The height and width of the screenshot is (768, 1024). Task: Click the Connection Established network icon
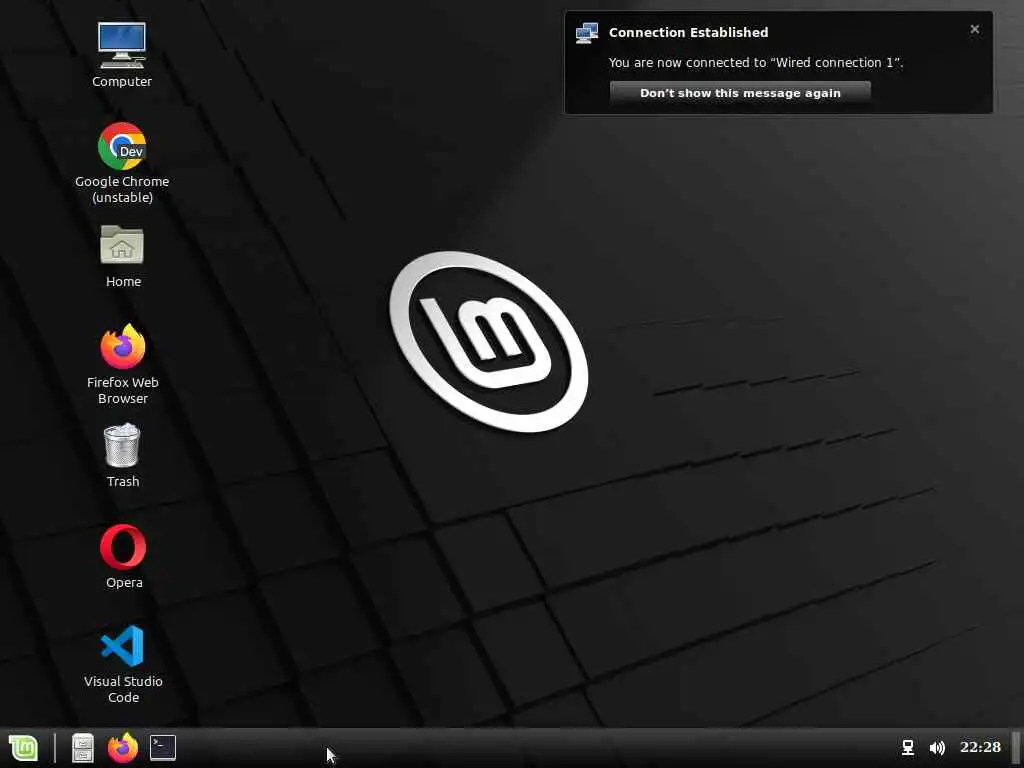pos(586,33)
